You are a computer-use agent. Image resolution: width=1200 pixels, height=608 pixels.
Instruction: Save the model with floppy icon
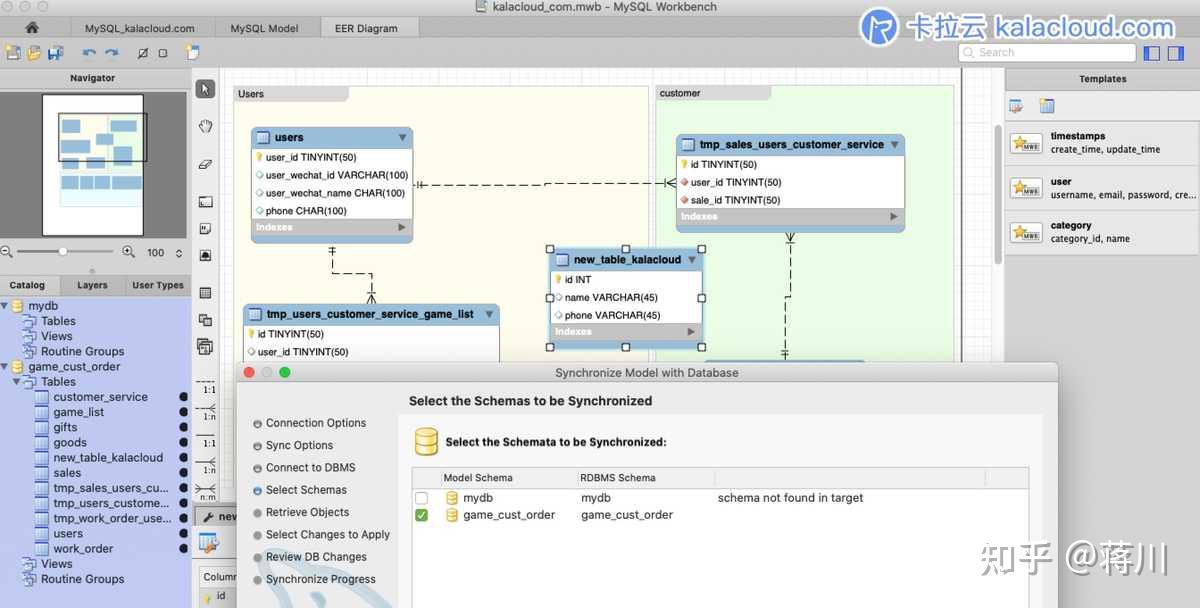(55, 52)
